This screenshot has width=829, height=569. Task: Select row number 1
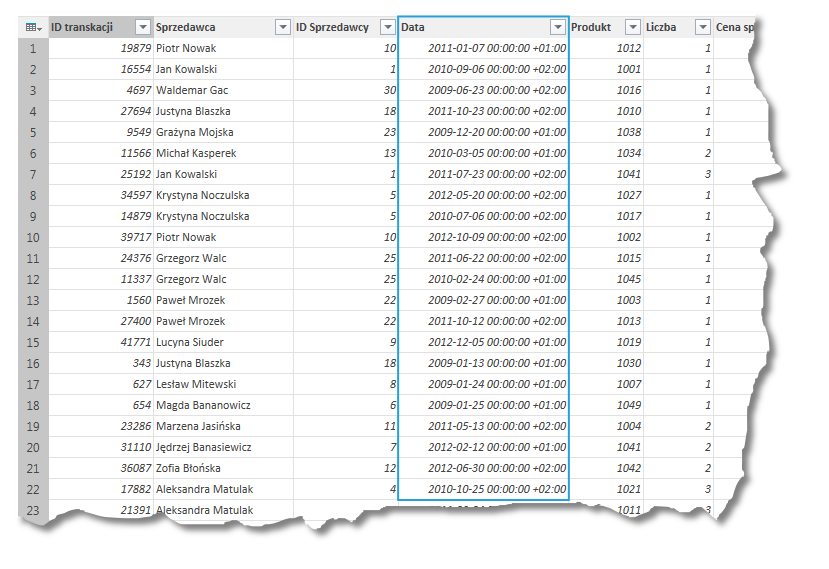point(33,48)
